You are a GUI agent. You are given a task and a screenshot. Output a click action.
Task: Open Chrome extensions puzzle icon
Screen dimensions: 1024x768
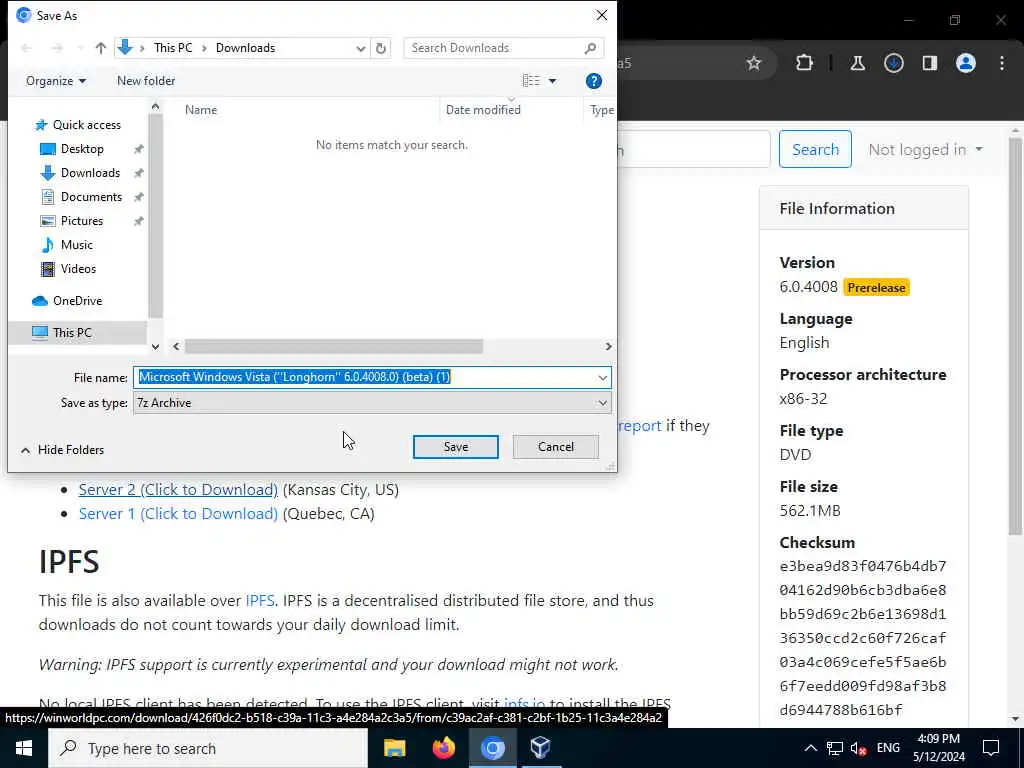click(805, 63)
